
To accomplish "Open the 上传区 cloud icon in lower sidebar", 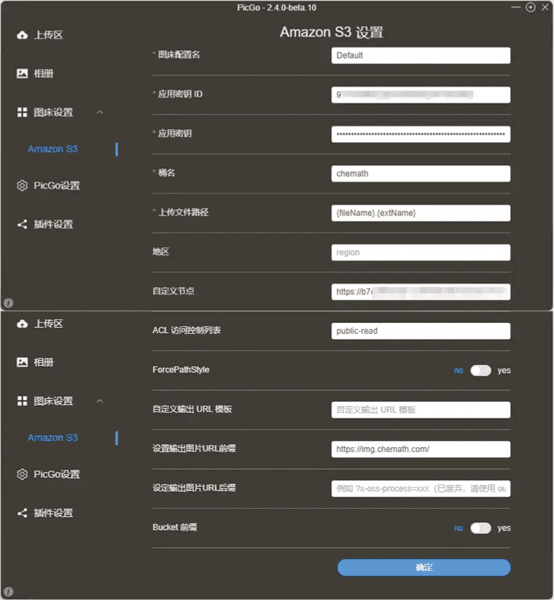I will point(22,324).
